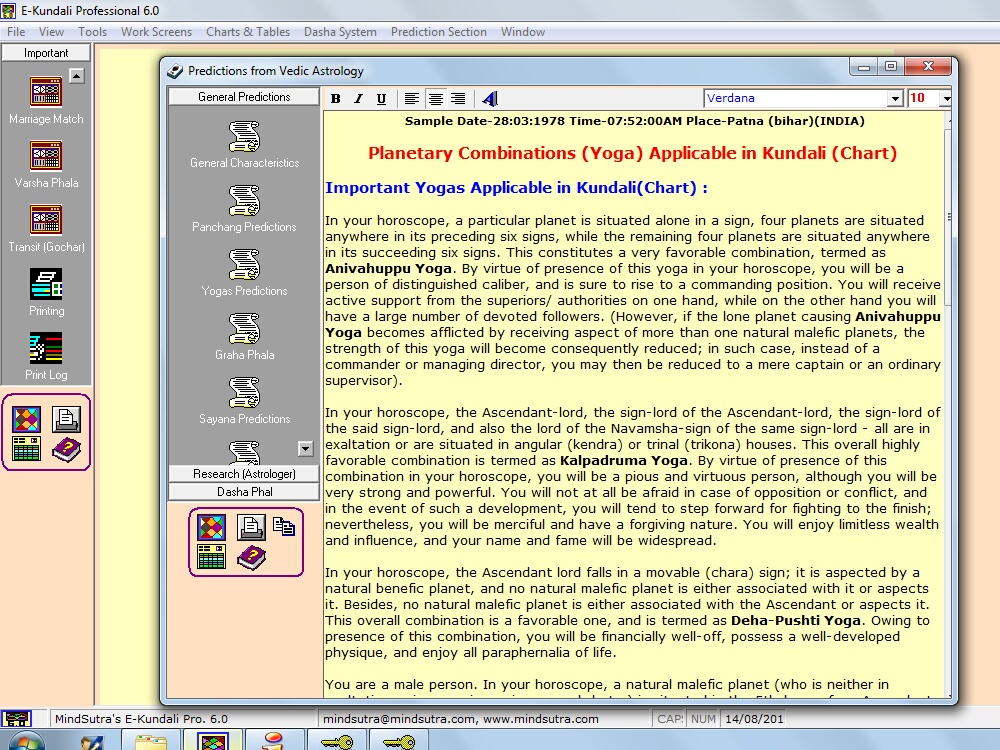Click the Important group header button
1000x750 pixels.
coord(46,53)
